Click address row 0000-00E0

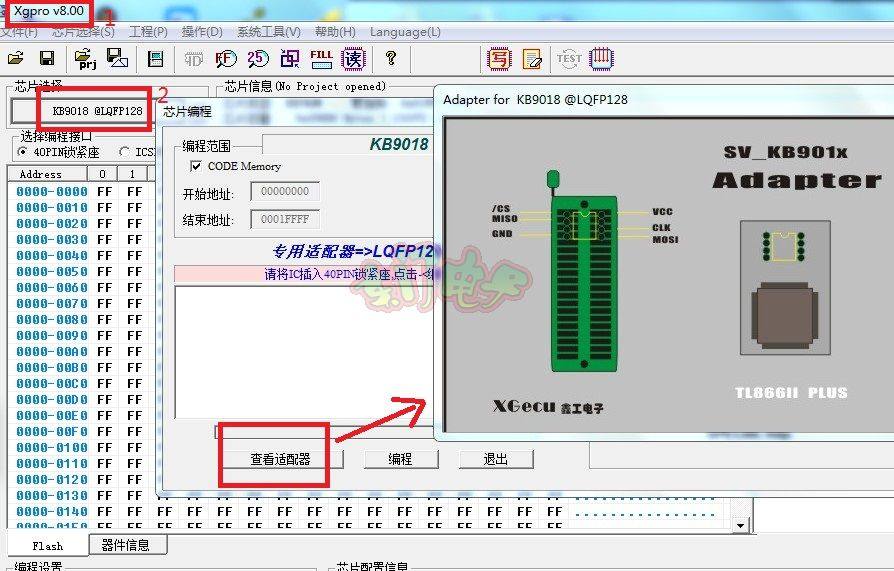click(x=52, y=415)
